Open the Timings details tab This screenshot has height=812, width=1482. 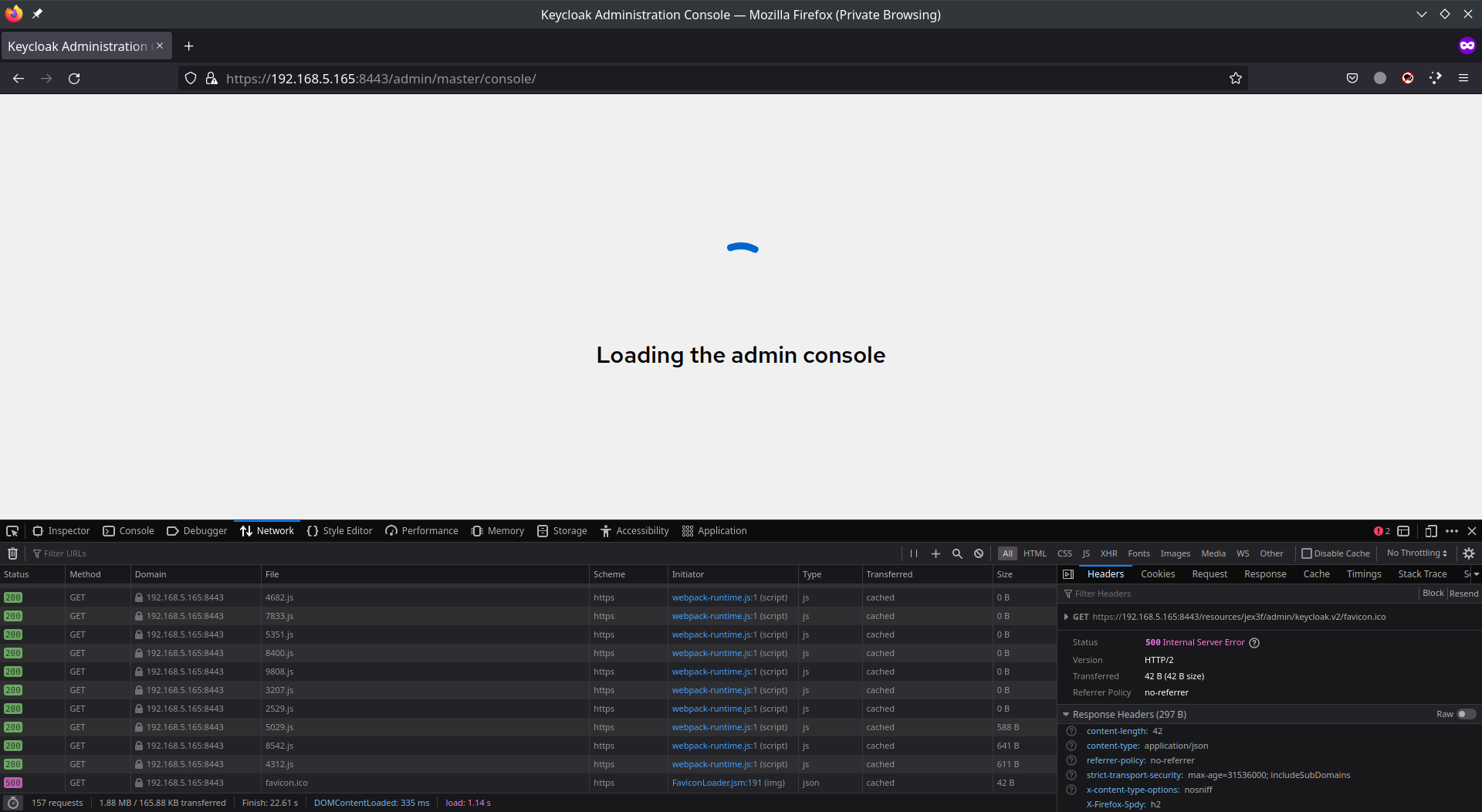pos(1364,574)
